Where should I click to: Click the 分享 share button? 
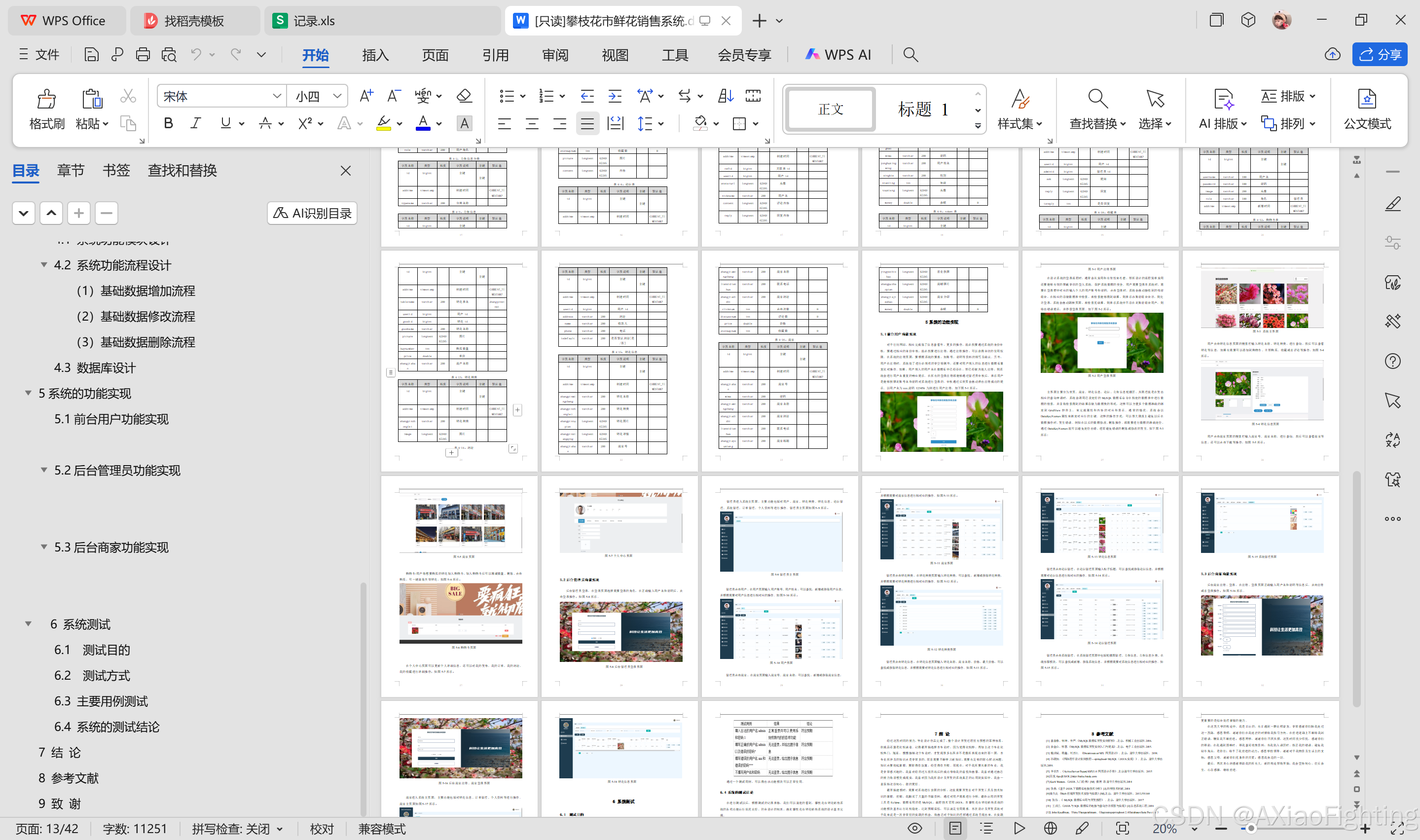tap(1379, 55)
